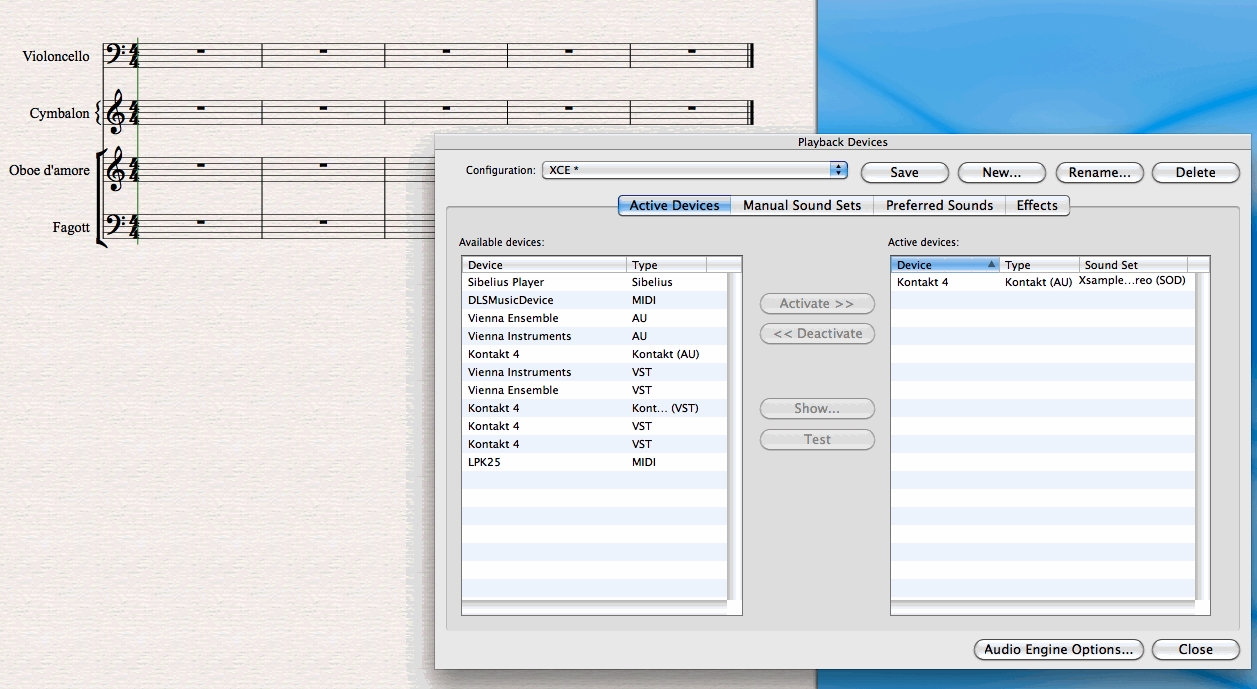1257x689 pixels.
Task: Click the treble clef on the Oboe d'amore staff
Action: 117,172
